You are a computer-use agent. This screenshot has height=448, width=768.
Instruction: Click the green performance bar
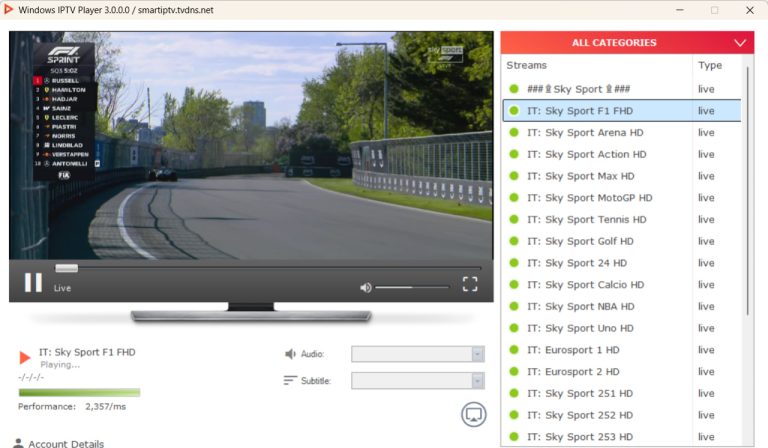pyautogui.click(x=79, y=392)
